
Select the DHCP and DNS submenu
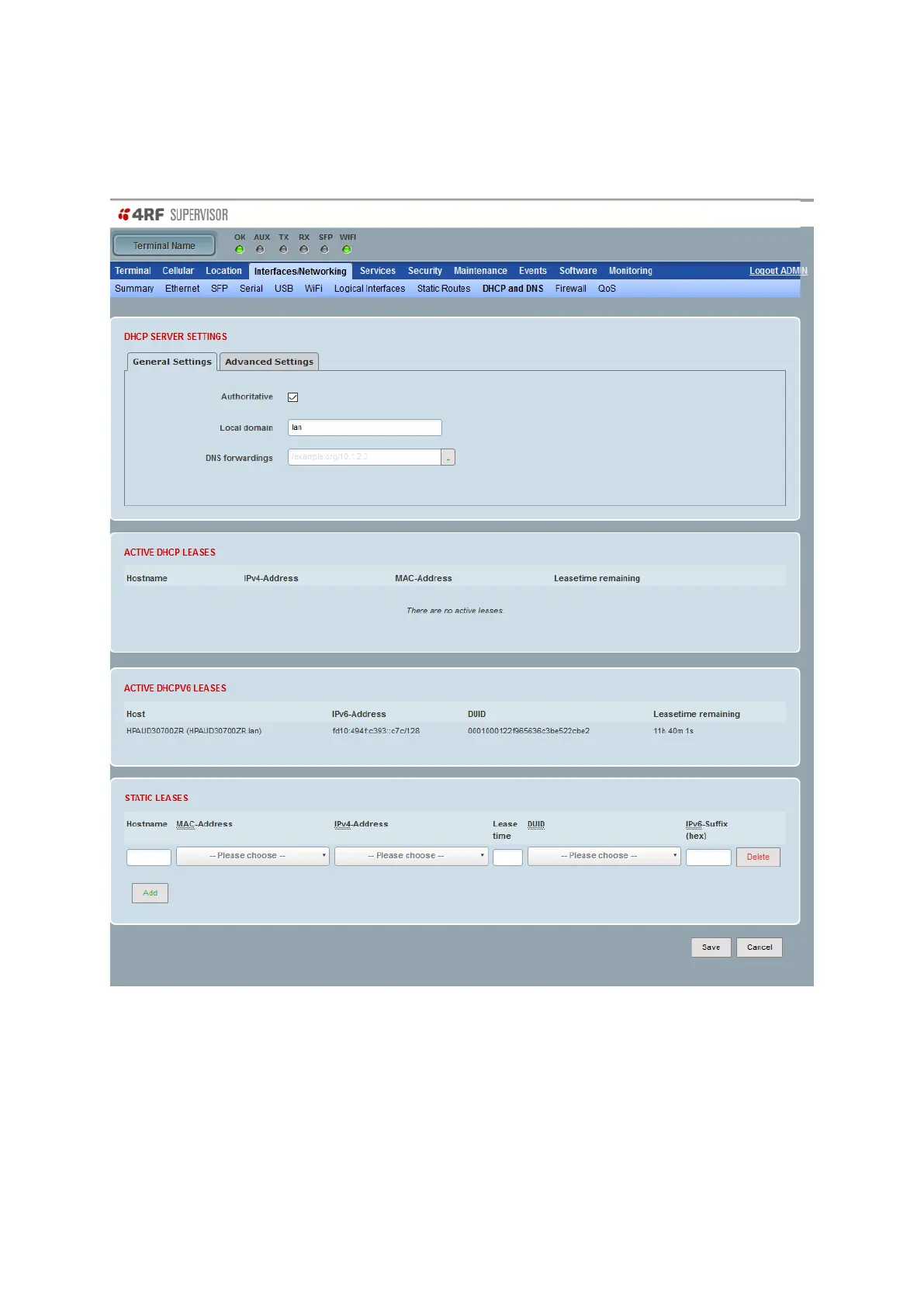point(513,289)
